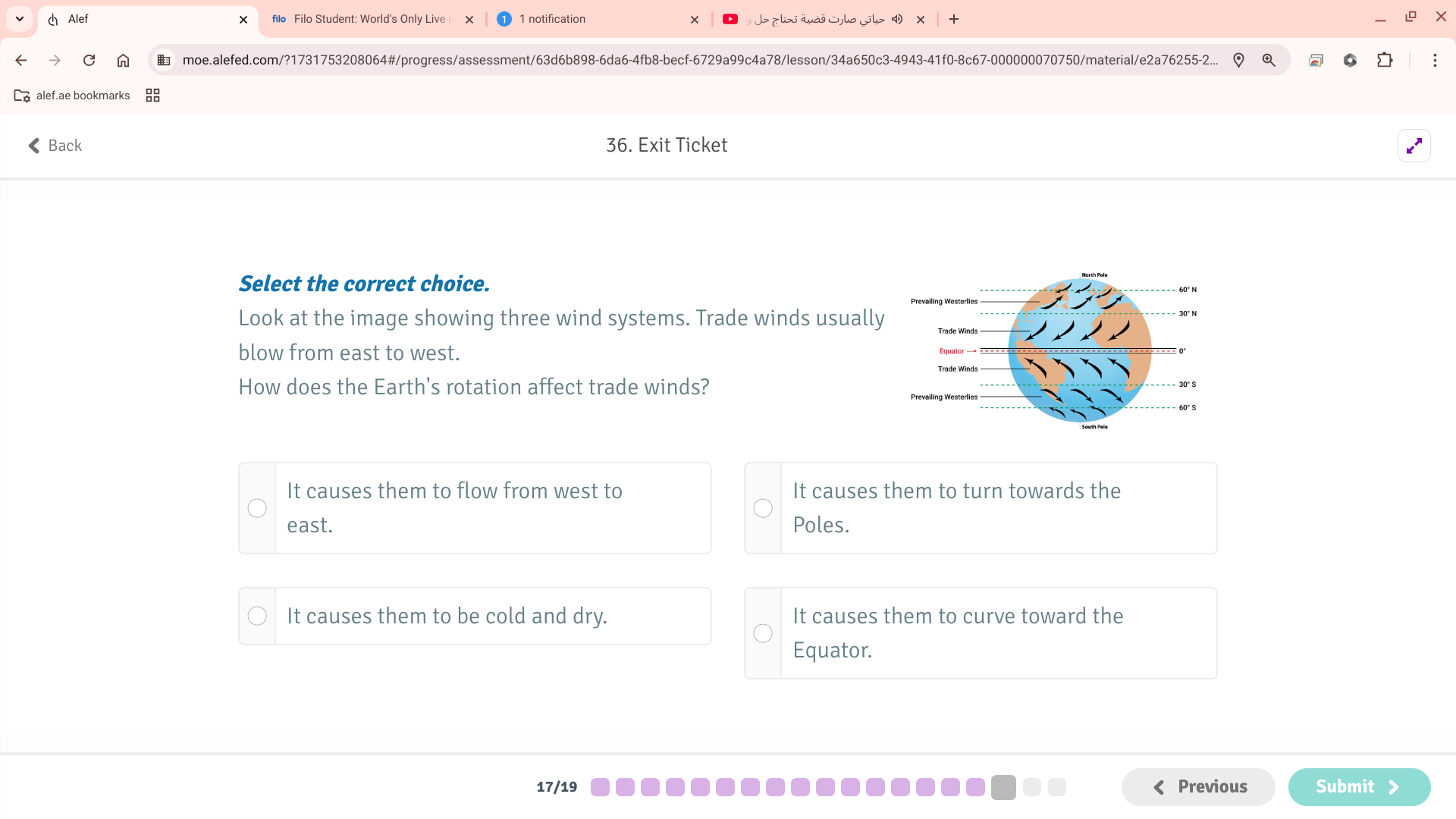Open the apps grid icon in bookmarks bar
Image resolution: width=1456 pixels, height=819 pixels.
click(152, 96)
